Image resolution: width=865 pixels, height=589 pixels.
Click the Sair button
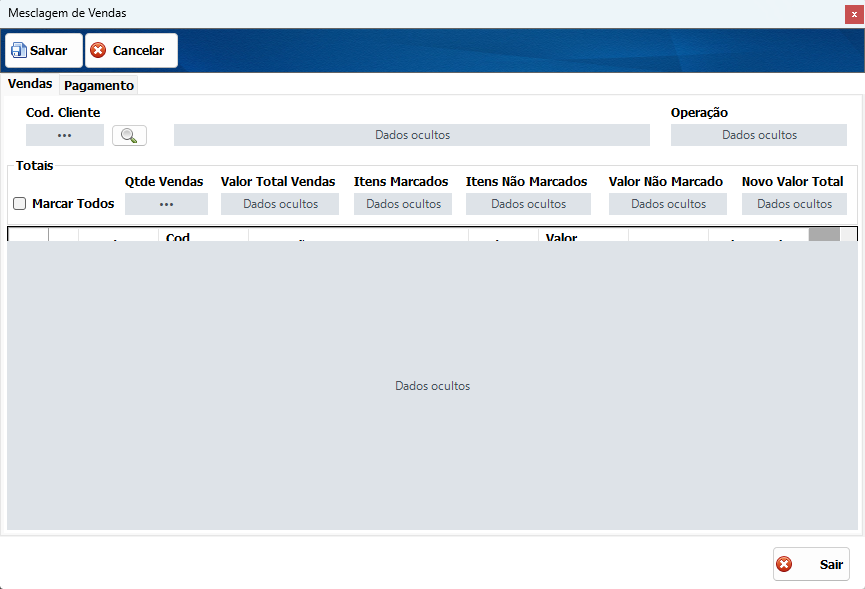[811, 564]
